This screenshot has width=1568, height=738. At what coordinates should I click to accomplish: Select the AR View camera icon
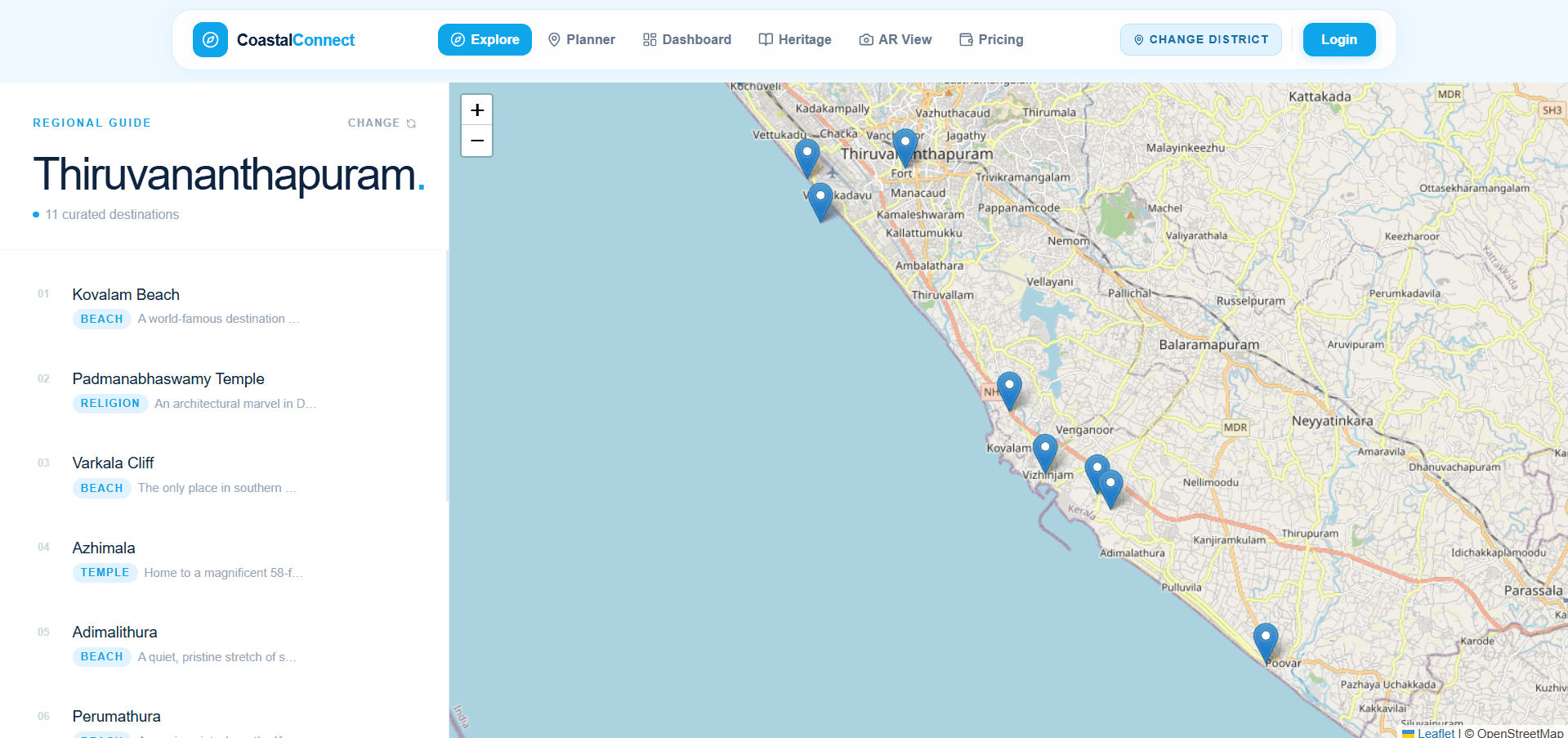865,39
